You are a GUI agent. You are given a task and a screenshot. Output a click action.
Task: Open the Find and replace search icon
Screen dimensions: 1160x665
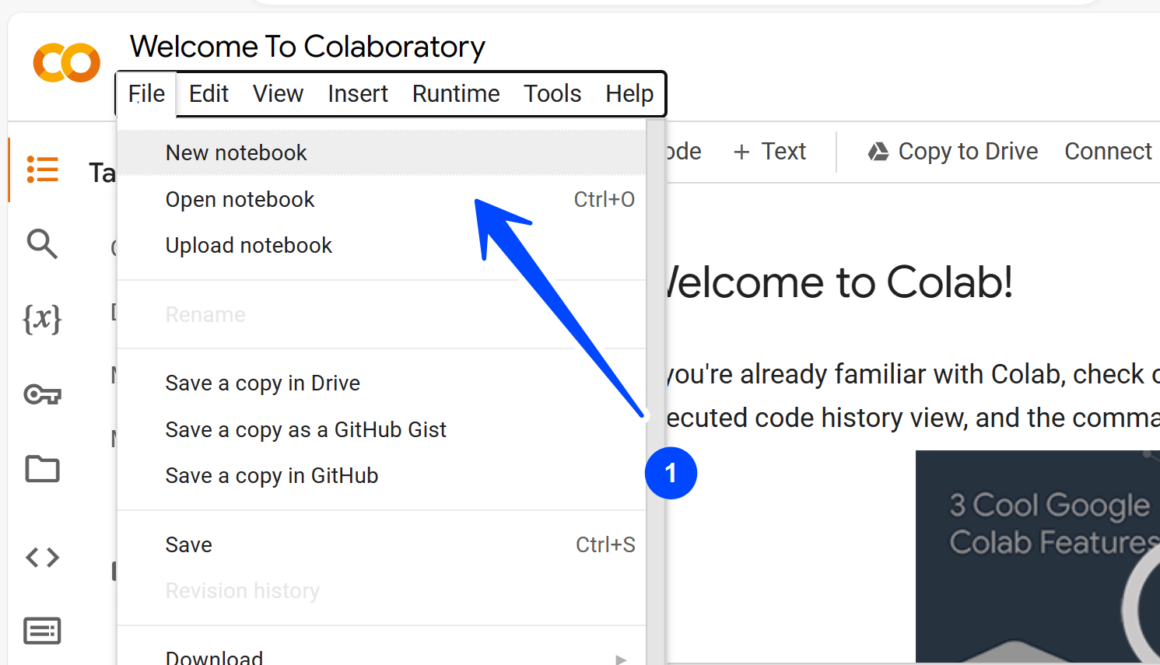[42, 244]
